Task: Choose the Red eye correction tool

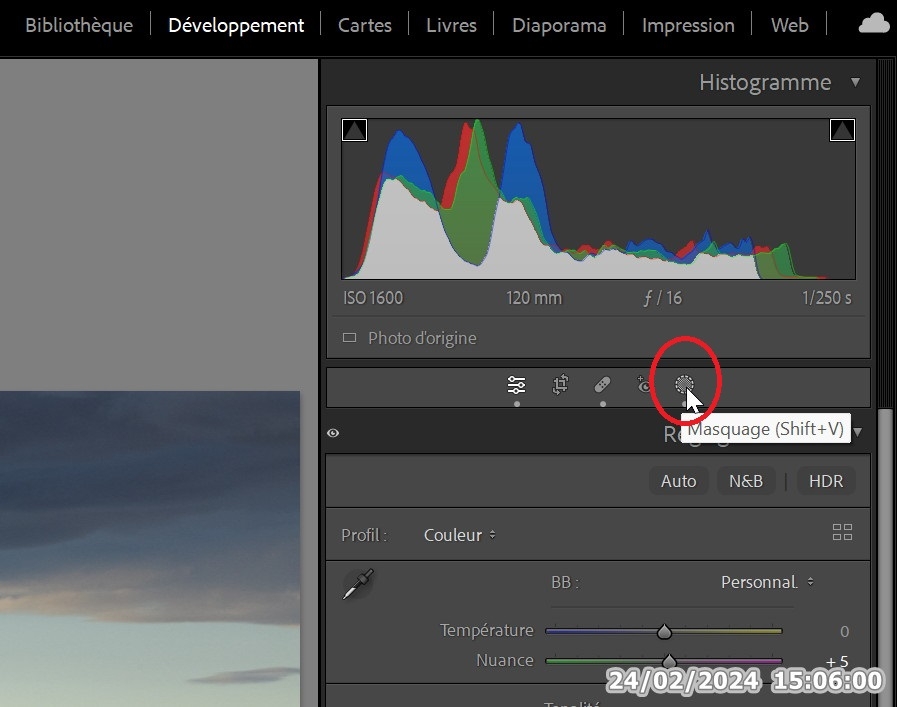Action: click(644, 385)
